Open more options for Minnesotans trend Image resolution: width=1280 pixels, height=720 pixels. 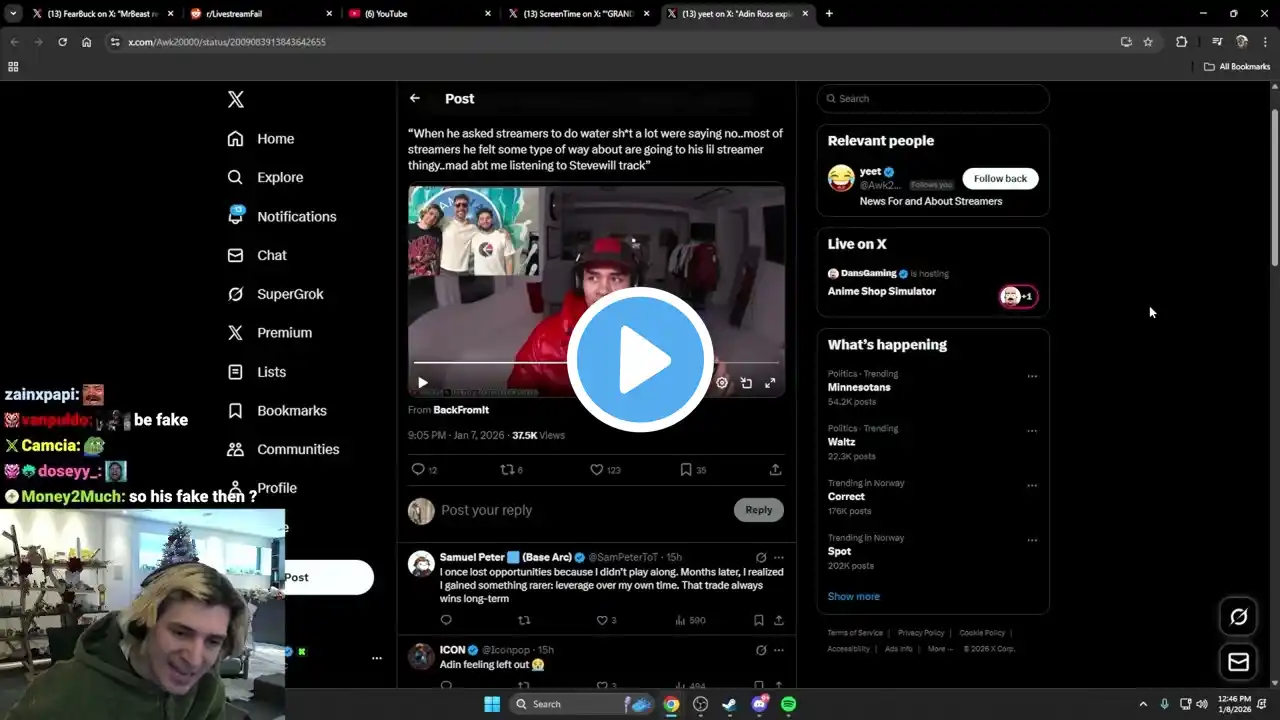pos(1032,377)
